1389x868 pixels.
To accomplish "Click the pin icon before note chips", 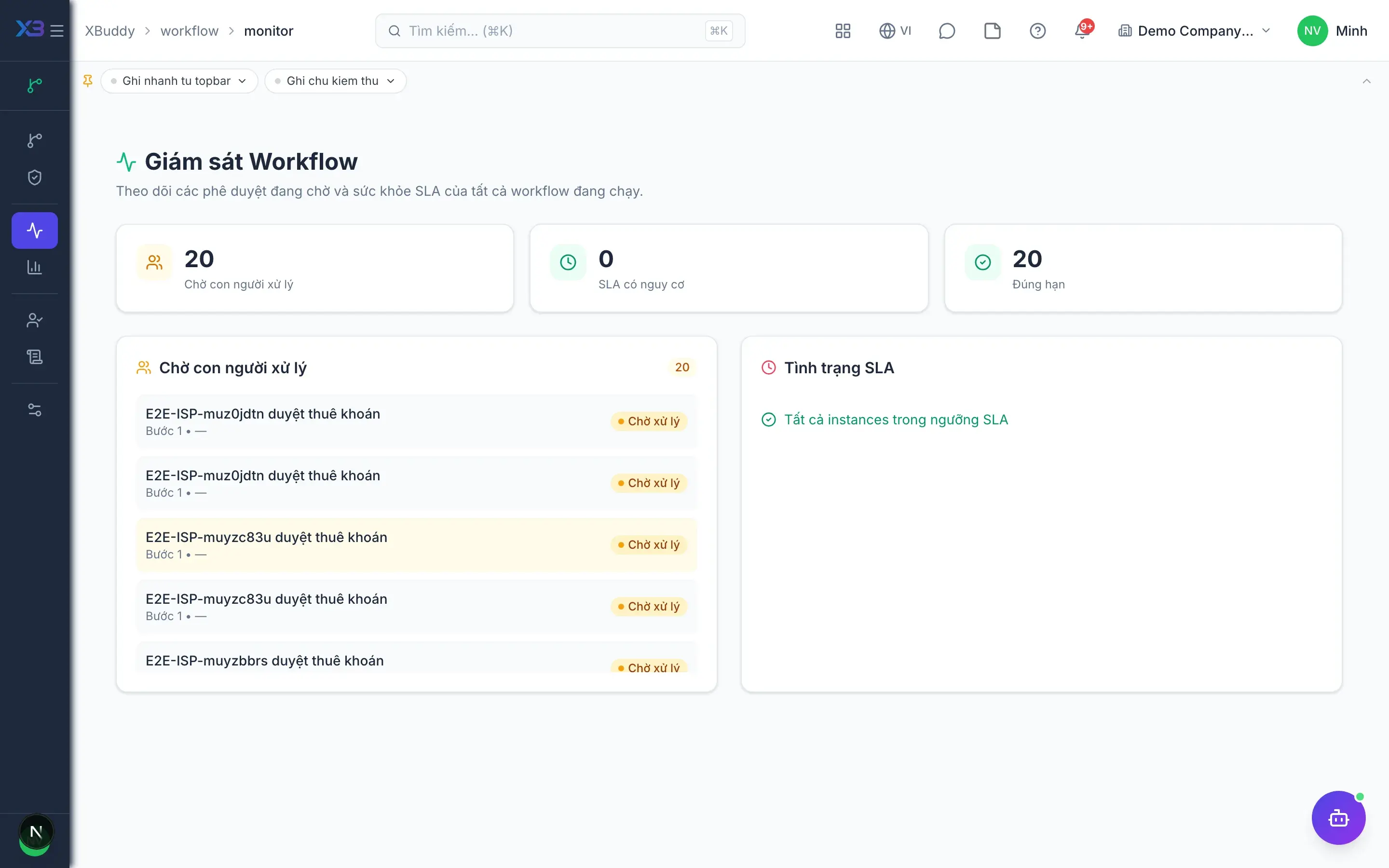I will point(88,81).
